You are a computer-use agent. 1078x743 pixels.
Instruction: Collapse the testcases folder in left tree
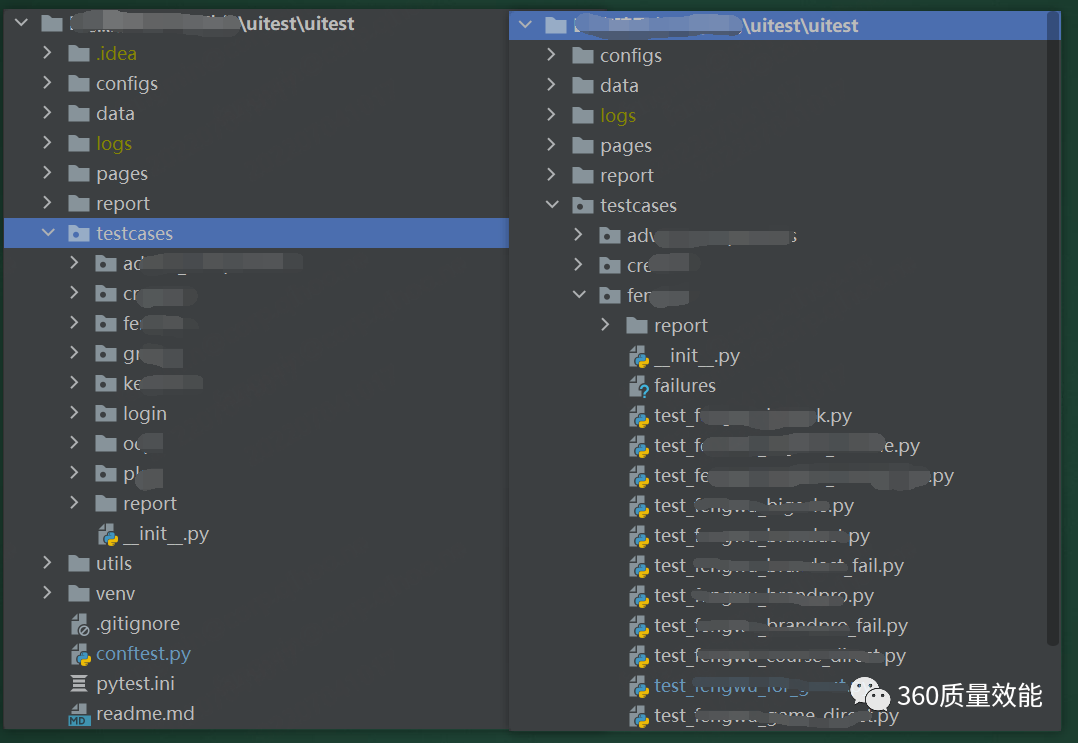pyautogui.click(x=47, y=233)
